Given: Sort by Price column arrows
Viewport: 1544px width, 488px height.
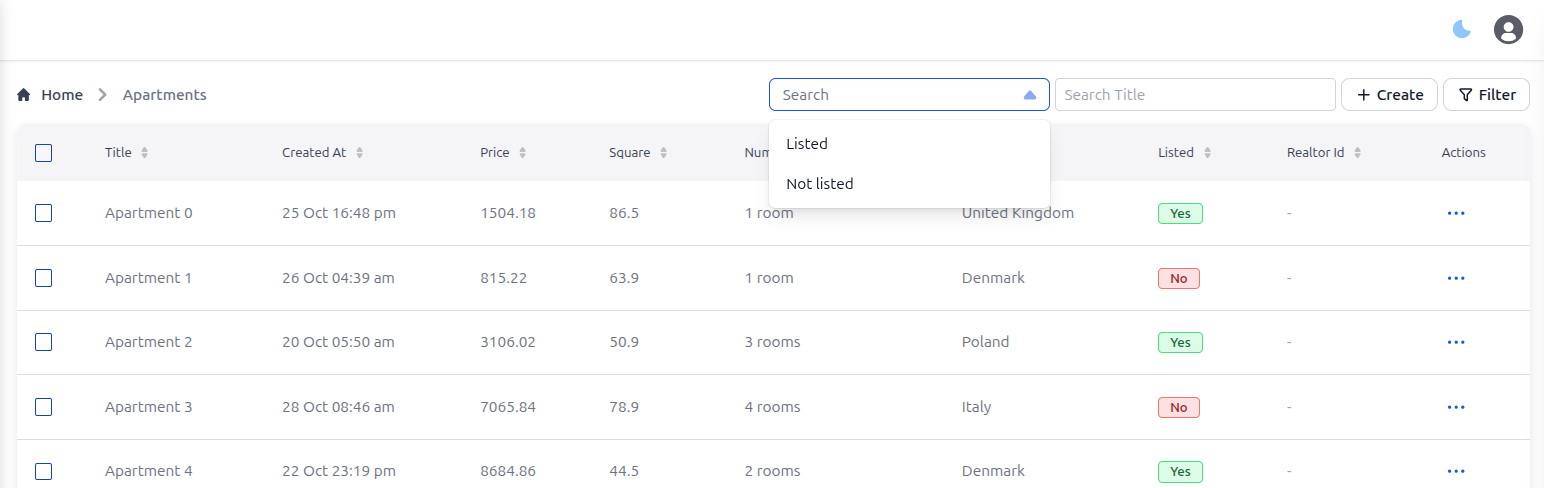Looking at the screenshot, I should [x=522, y=153].
